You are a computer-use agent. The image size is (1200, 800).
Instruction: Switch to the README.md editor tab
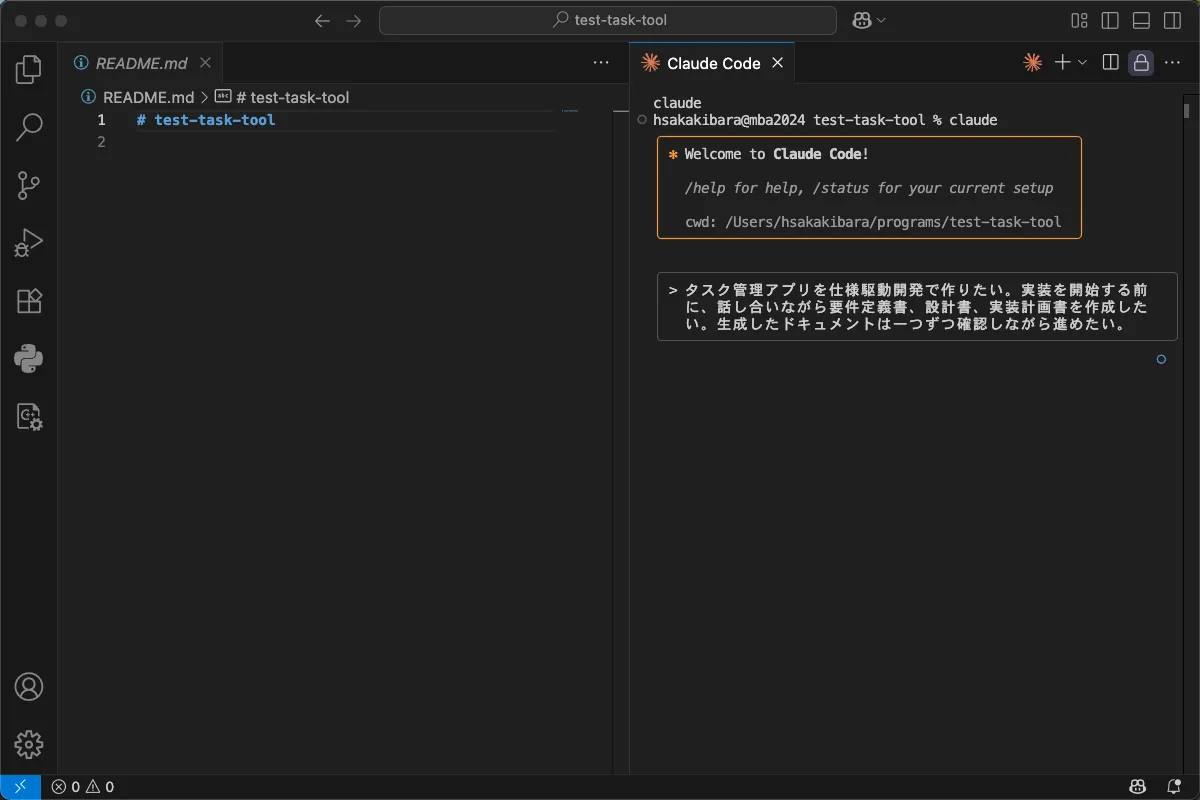coord(141,63)
